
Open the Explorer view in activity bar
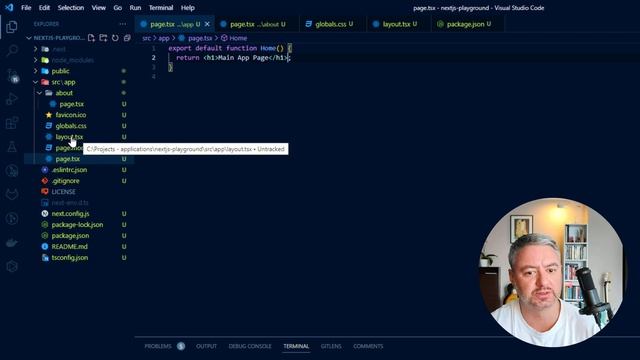point(12,27)
